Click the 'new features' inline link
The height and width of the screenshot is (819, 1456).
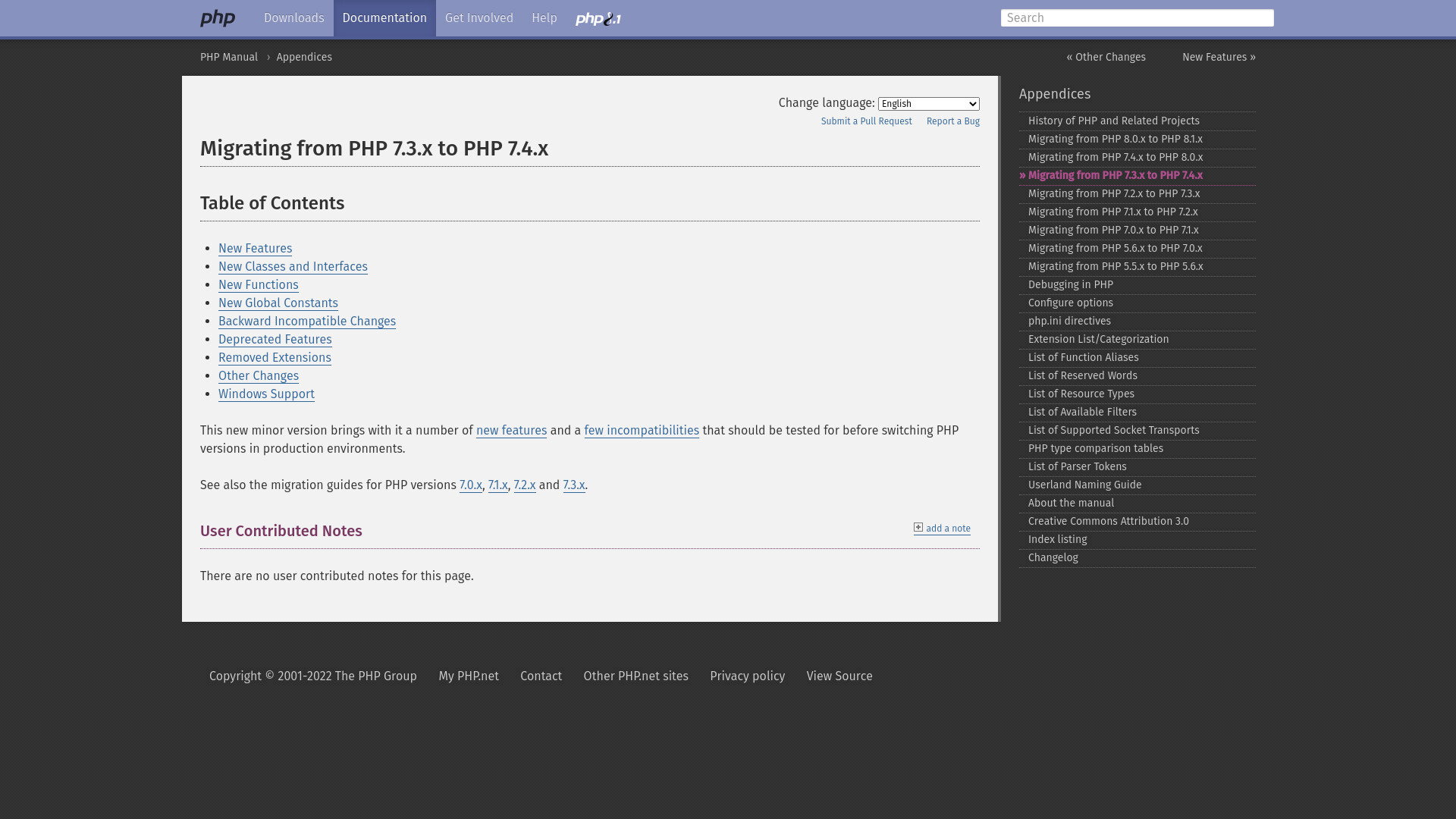[511, 431]
